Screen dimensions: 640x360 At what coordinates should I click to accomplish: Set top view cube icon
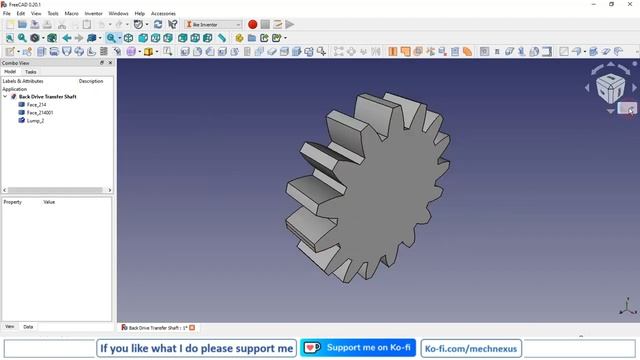pyautogui.click(x=156, y=38)
